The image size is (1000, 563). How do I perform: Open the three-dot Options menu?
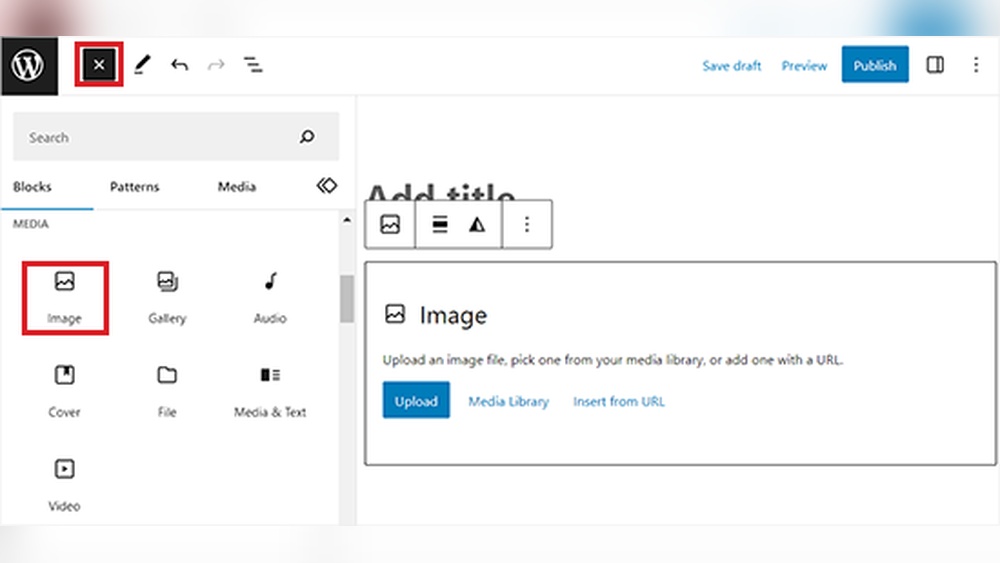976,64
